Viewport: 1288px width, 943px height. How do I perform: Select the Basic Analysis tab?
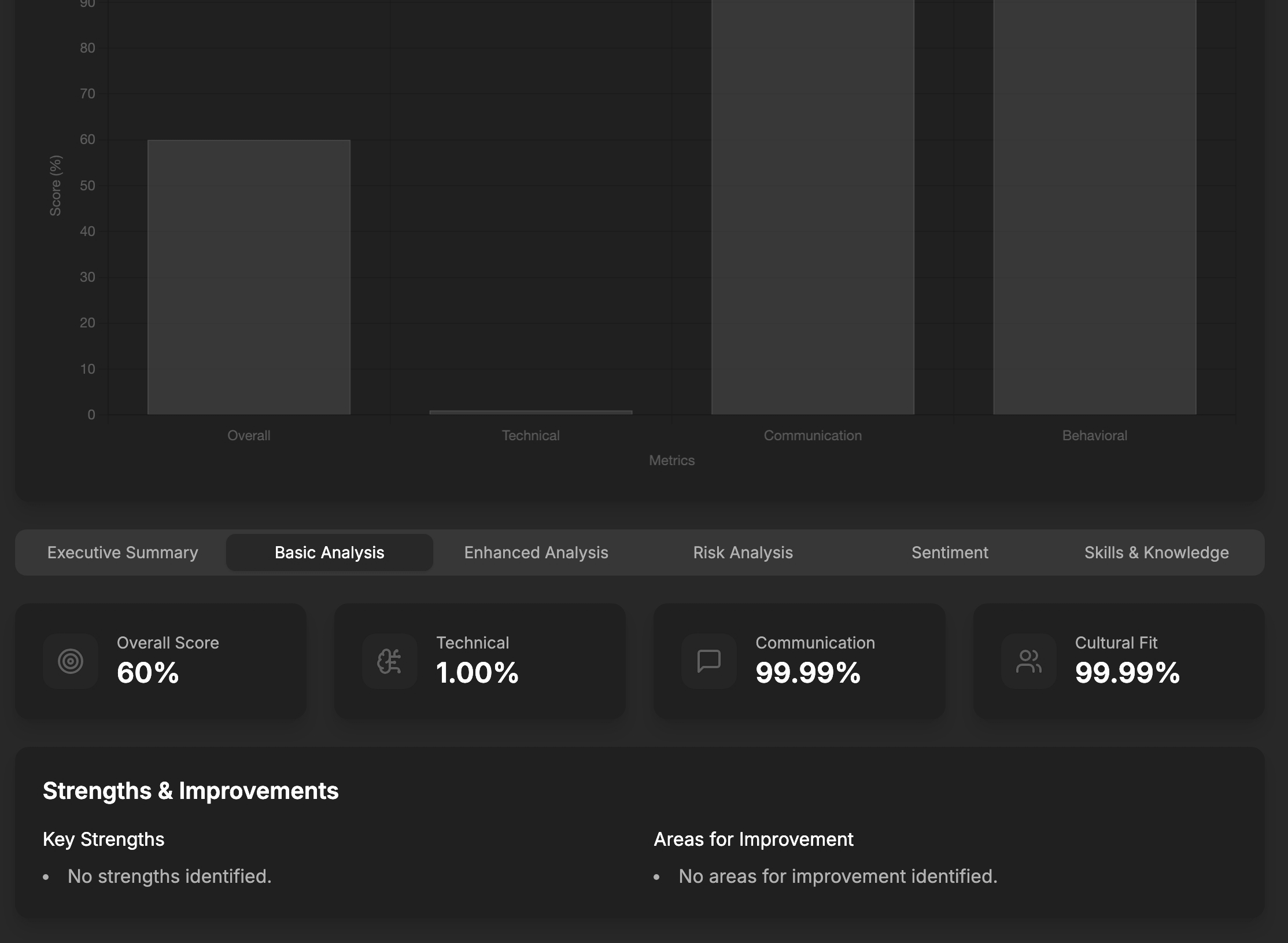tap(329, 552)
